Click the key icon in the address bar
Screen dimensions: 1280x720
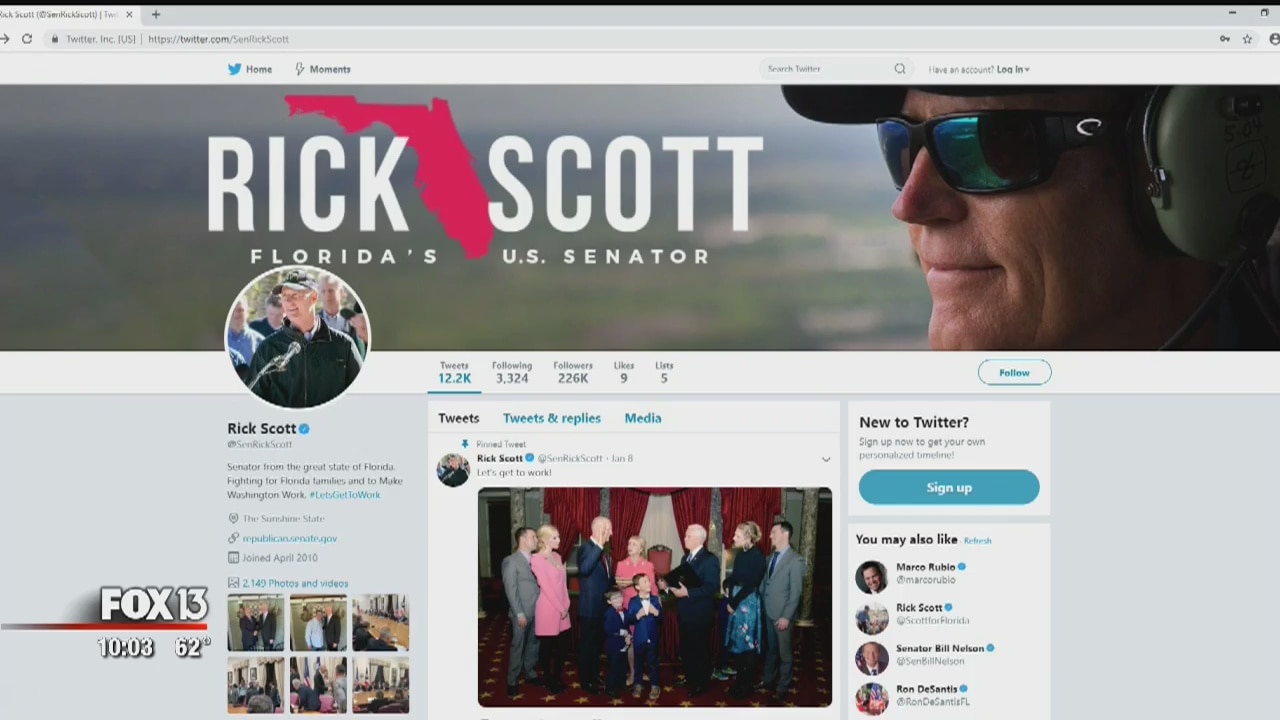[1224, 39]
